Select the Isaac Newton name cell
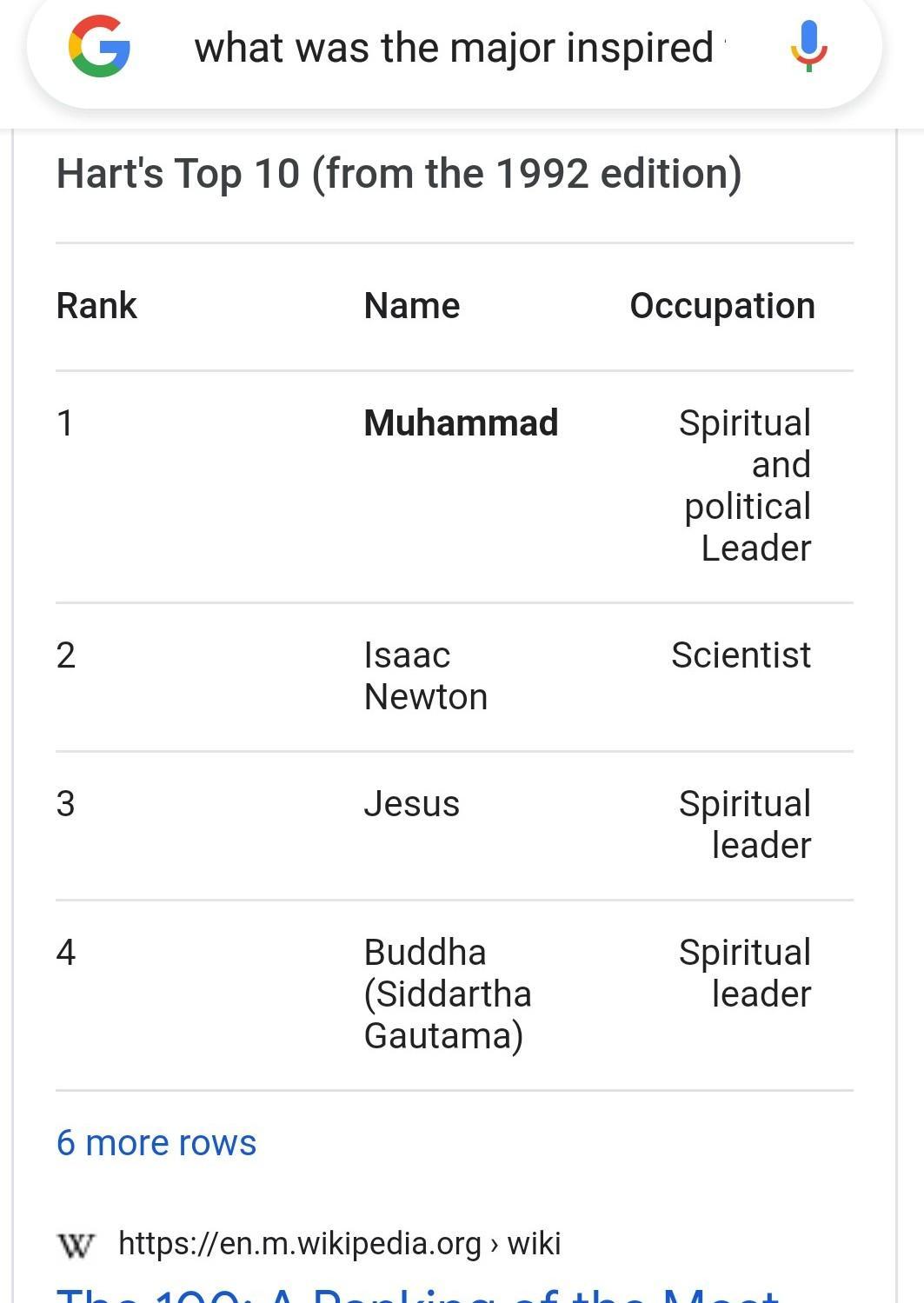Screen dimensions: 924x1303 426,675
